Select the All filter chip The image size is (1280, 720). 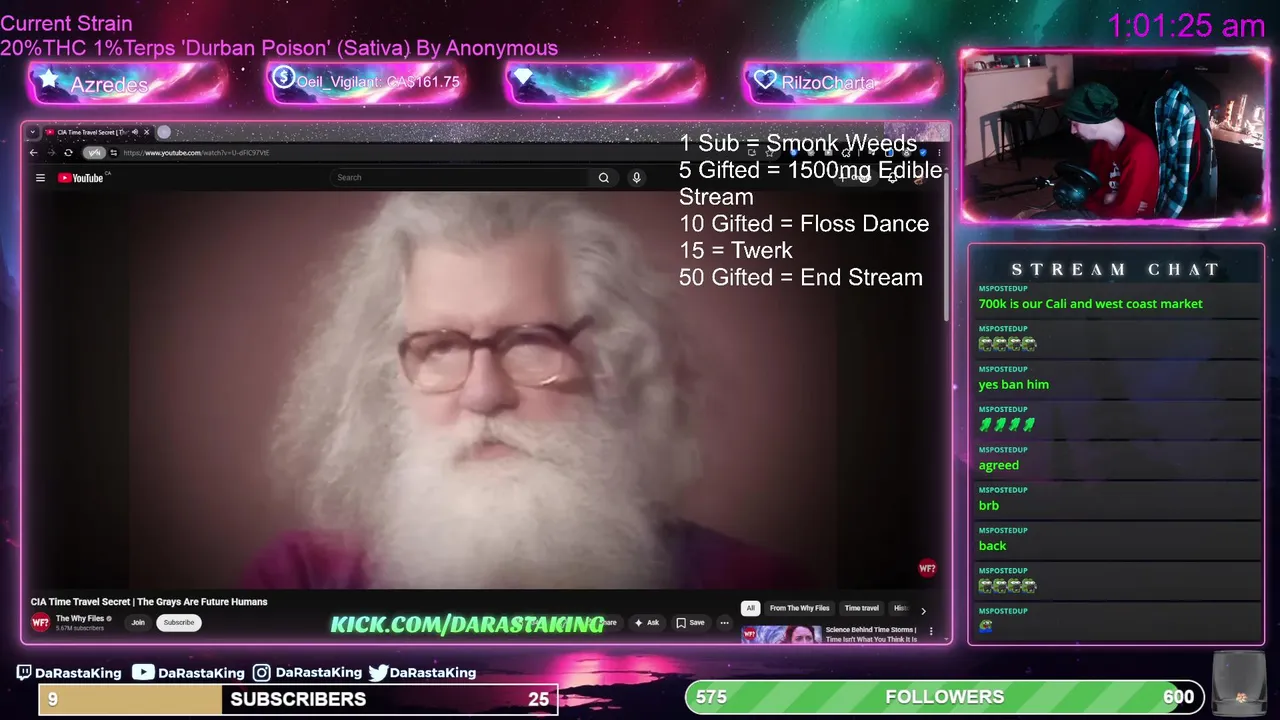(x=750, y=608)
